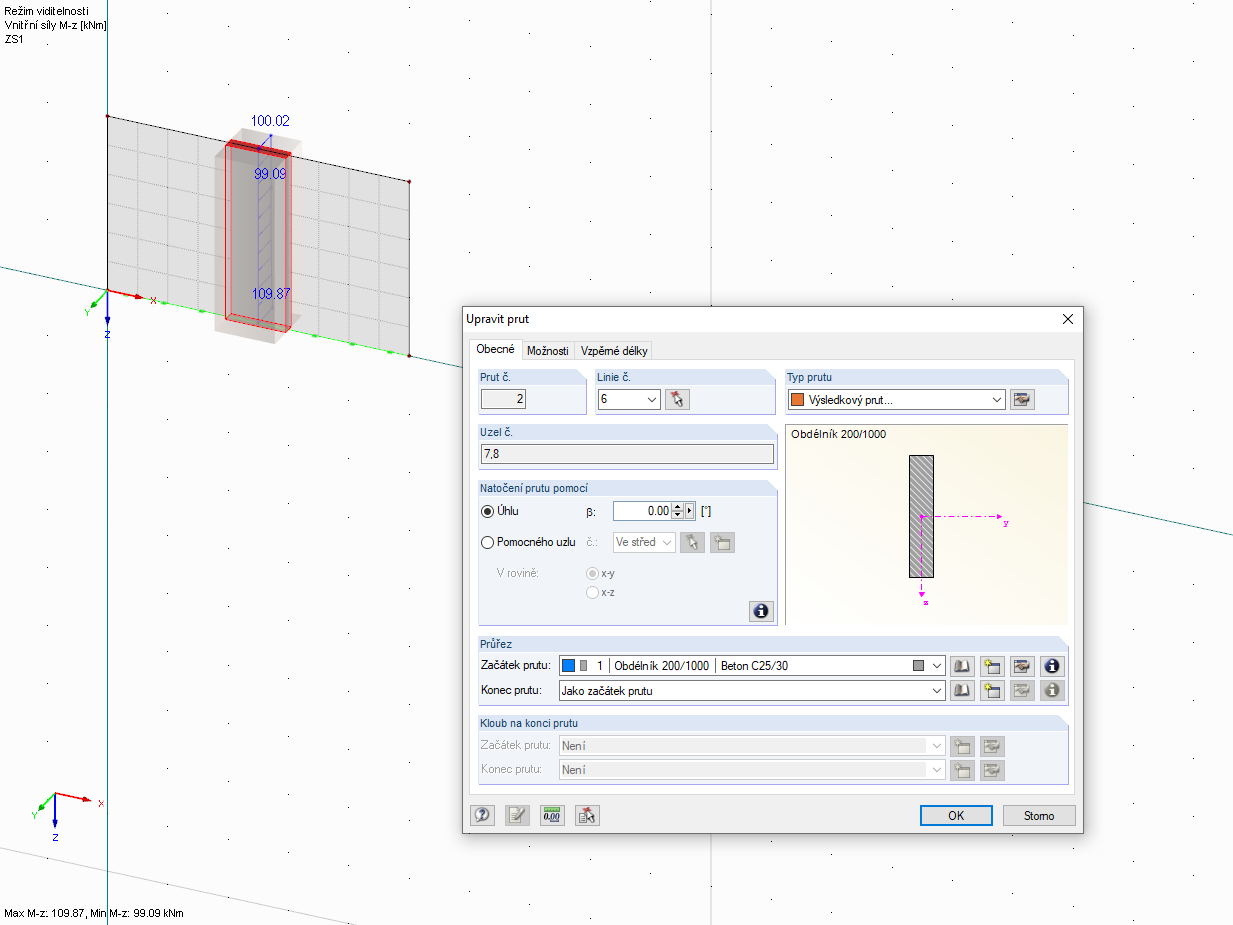Click orange member type color swatch

[797, 400]
